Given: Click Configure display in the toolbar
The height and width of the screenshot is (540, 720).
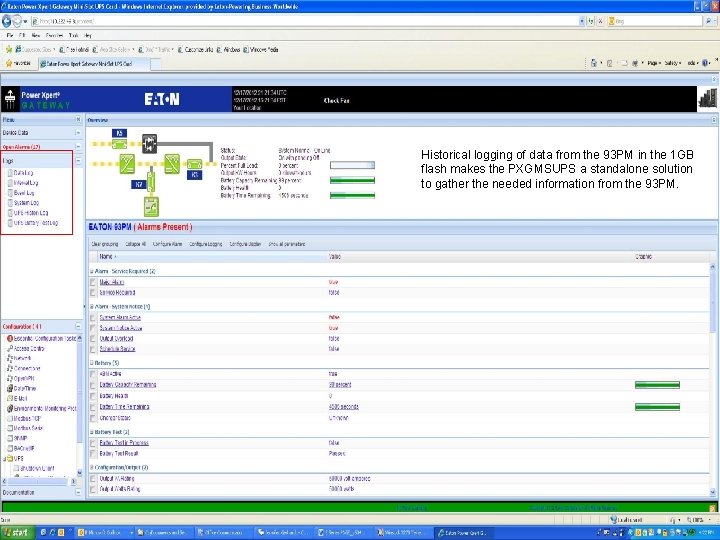Looking at the screenshot, I should pyautogui.click(x=245, y=244).
